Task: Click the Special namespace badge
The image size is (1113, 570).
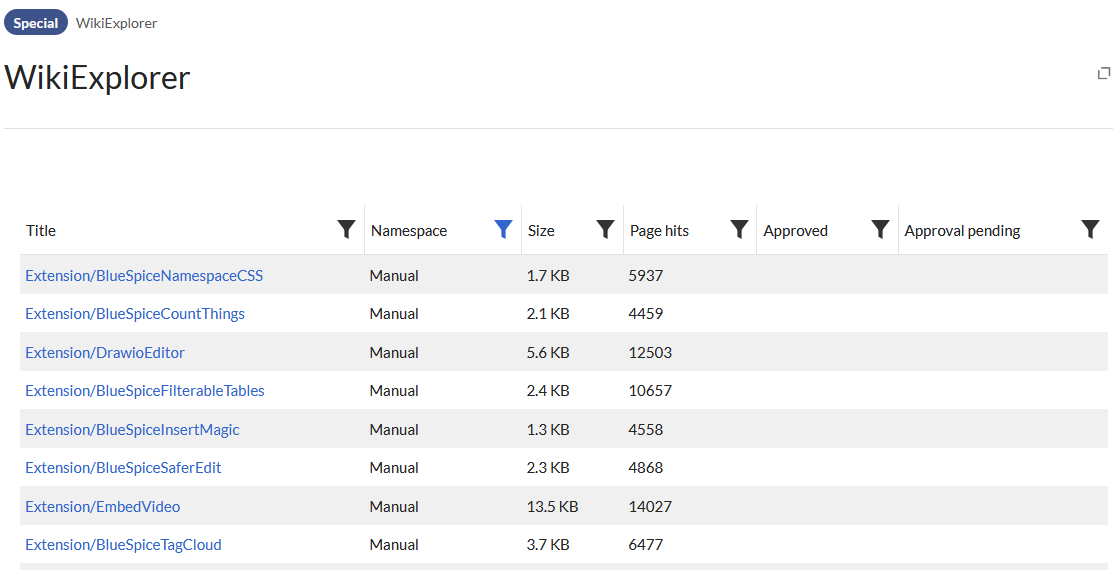Action: click(36, 23)
